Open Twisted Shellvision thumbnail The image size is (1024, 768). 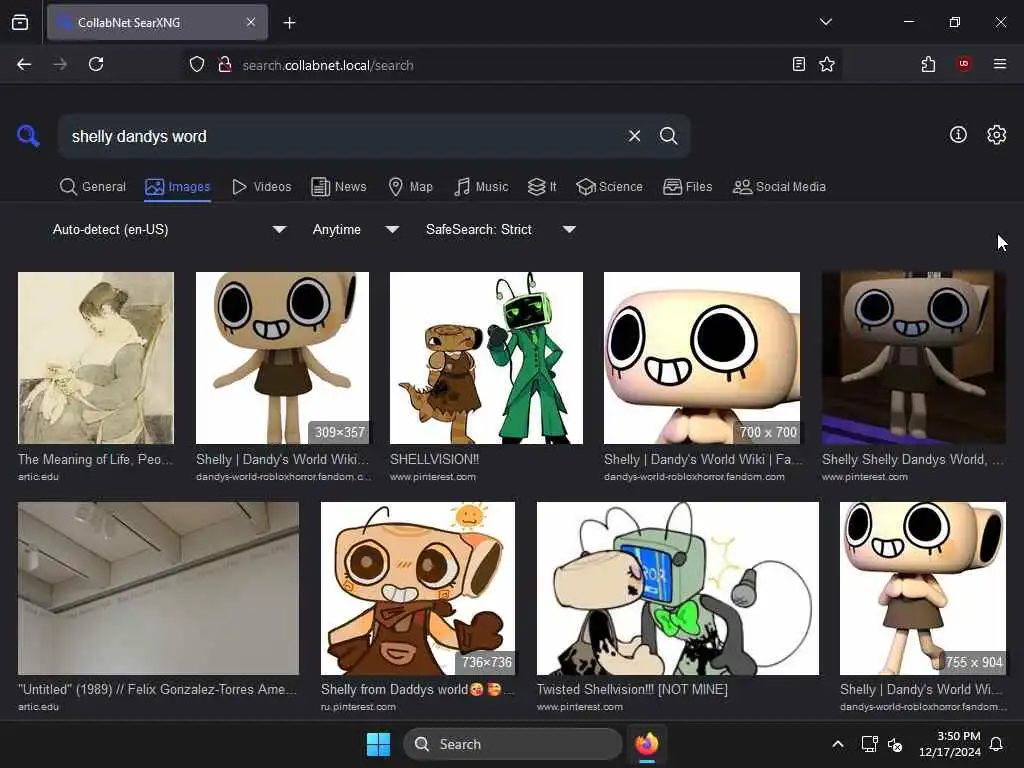677,588
